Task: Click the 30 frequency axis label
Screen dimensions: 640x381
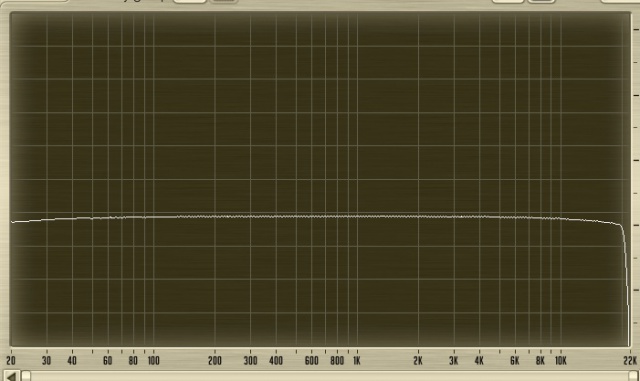Action: click(47, 361)
